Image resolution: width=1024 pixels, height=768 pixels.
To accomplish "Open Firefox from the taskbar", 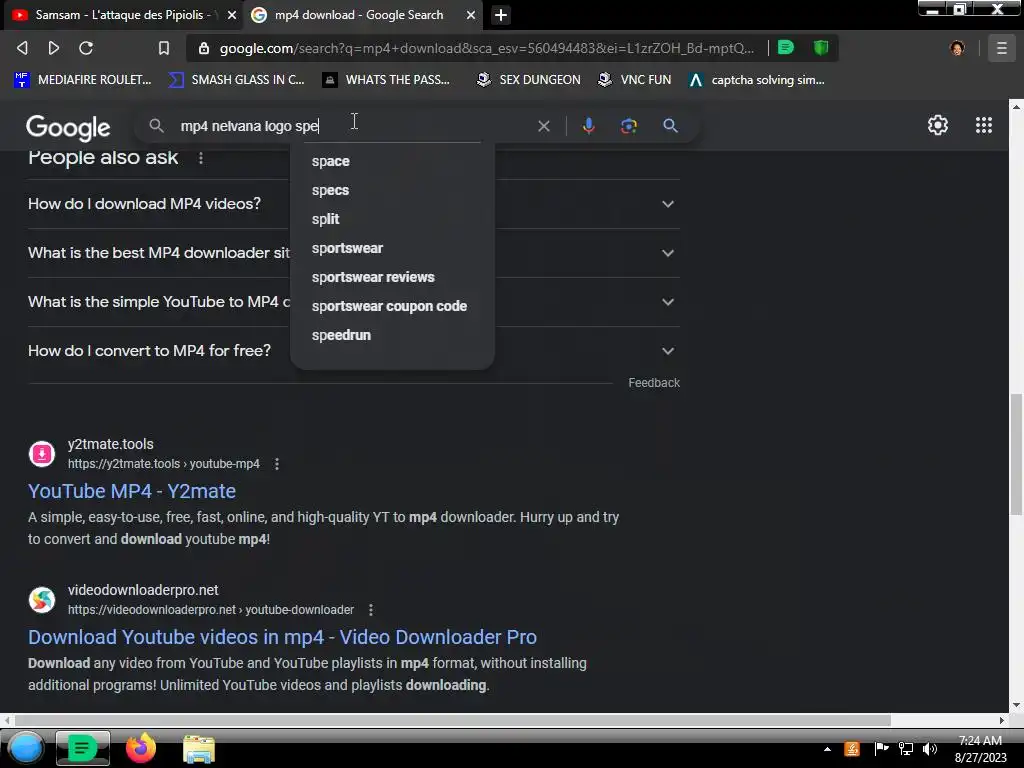I will pos(140,748).
